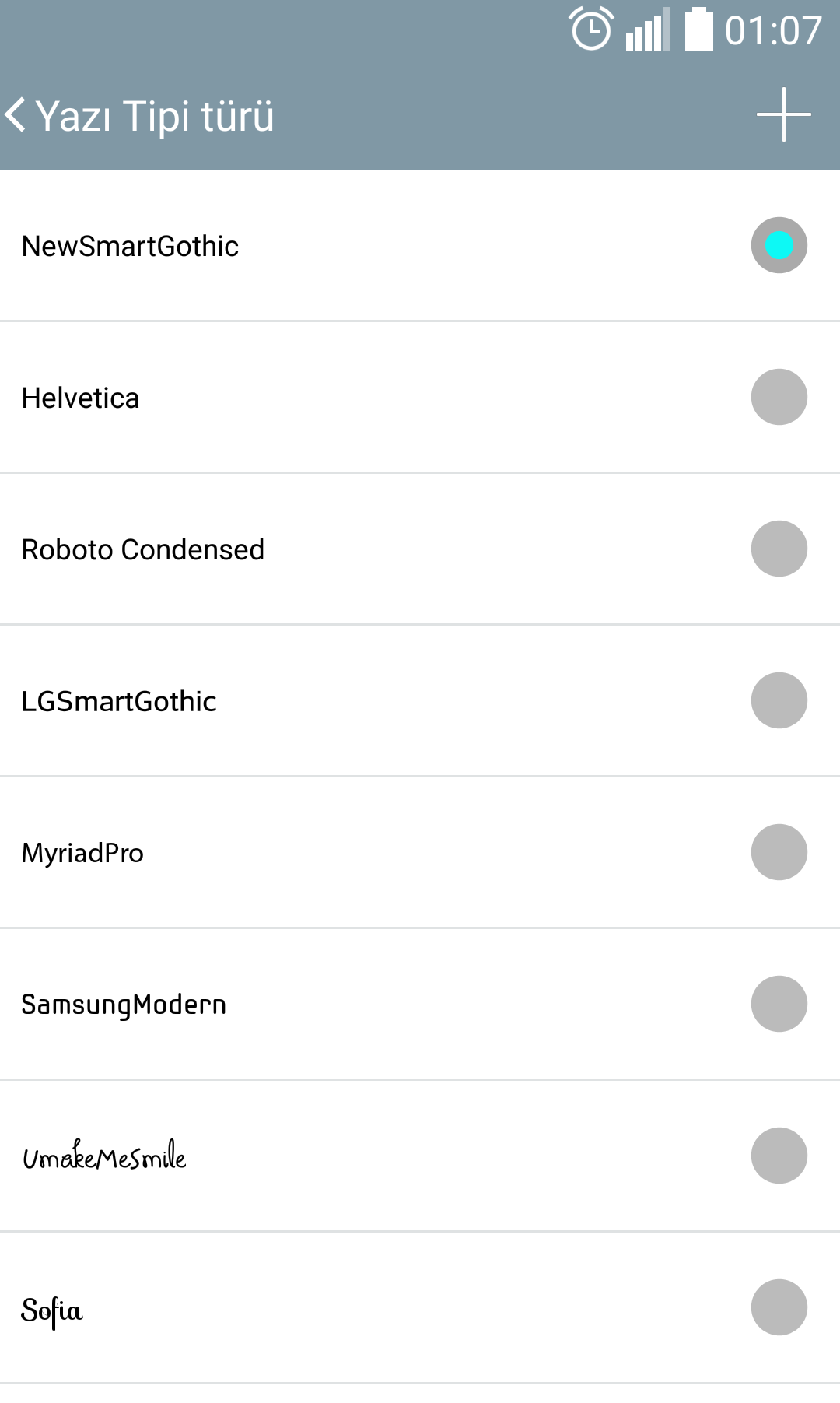840x1403 pixels.
Task: Select the Sofia radio button
Action: (x=779, y=1307)
